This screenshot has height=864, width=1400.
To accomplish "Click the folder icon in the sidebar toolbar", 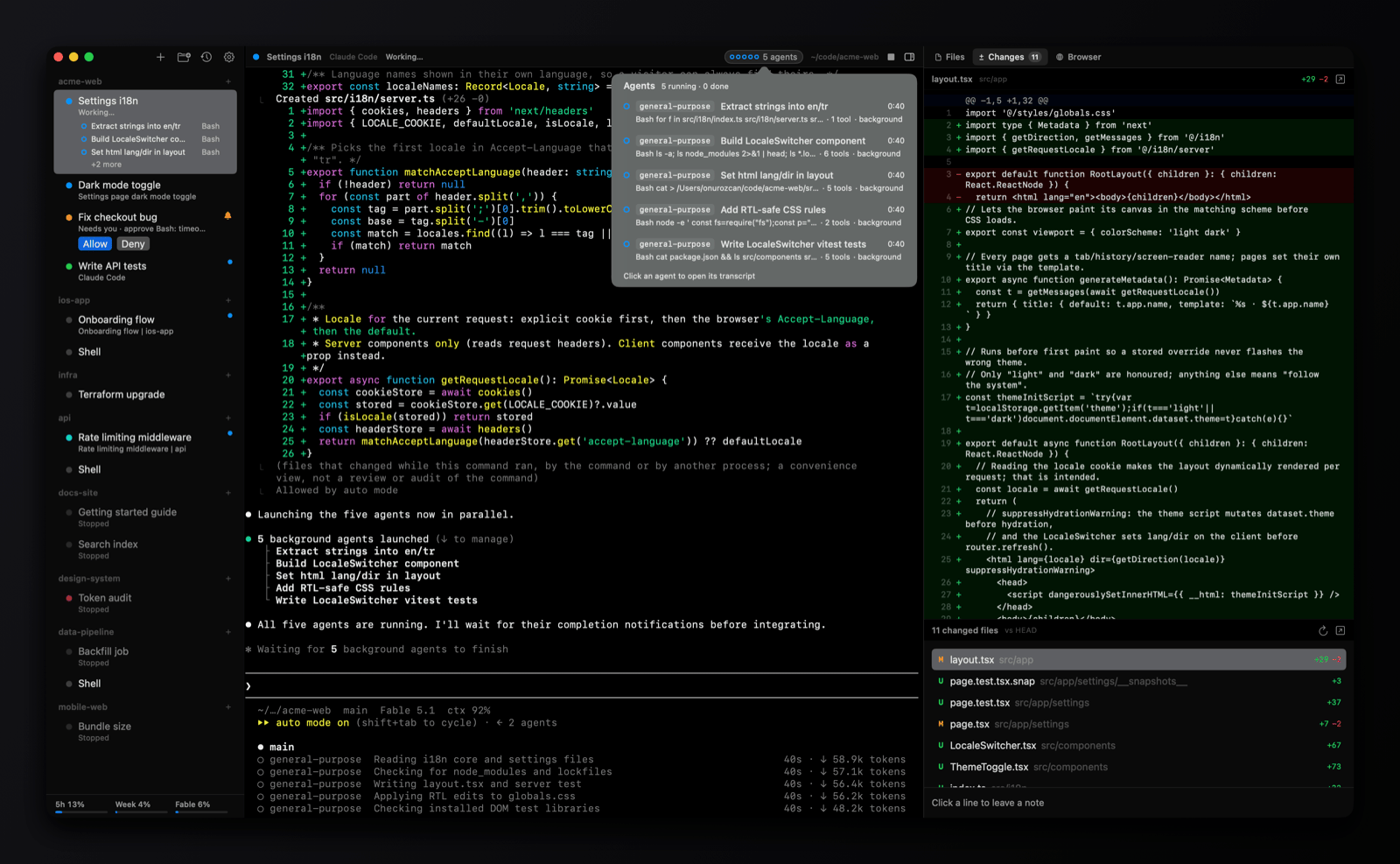I will pos(184,57).
